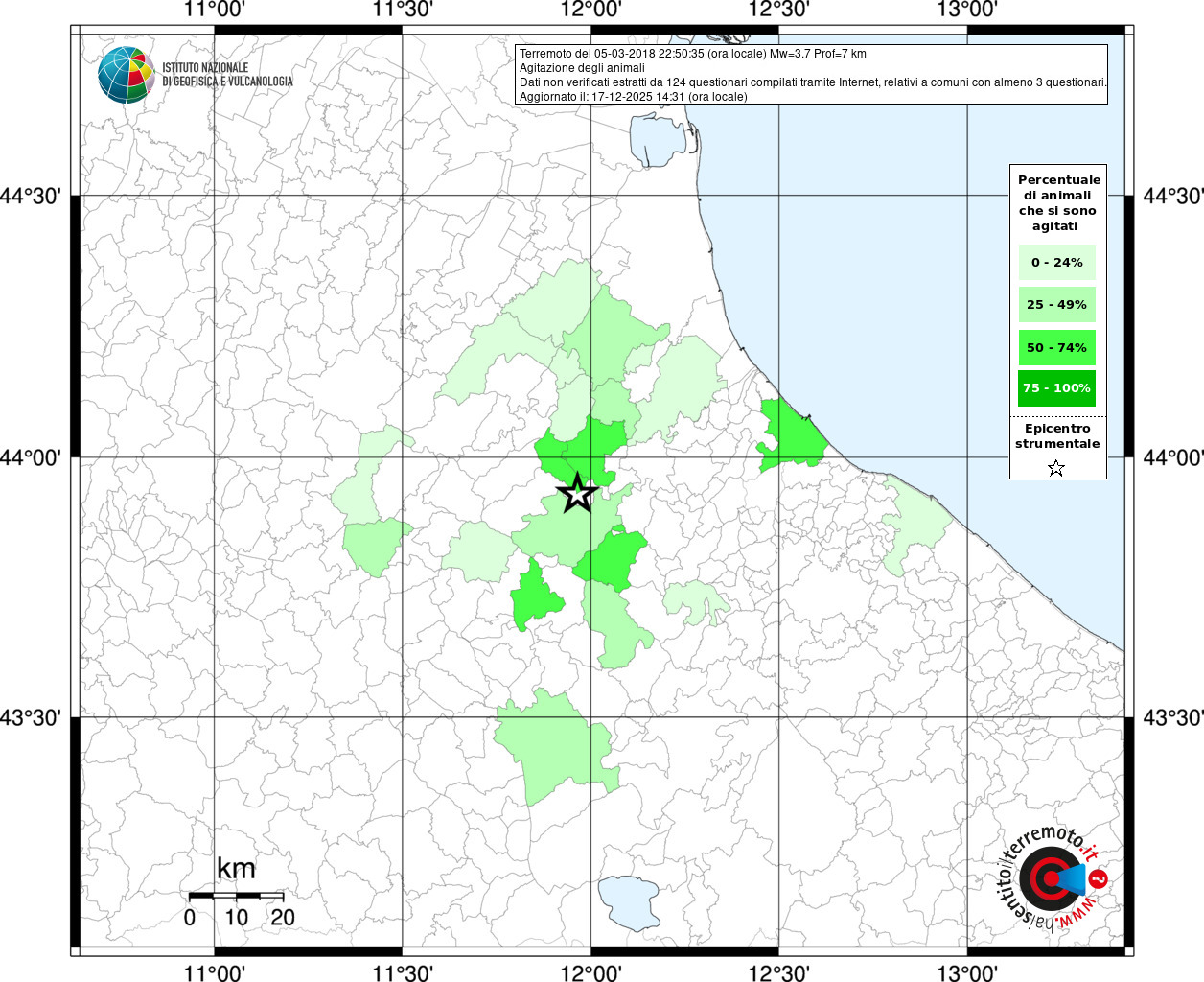
Task: Click the epicenter star on the map
Action: [577, 494]
